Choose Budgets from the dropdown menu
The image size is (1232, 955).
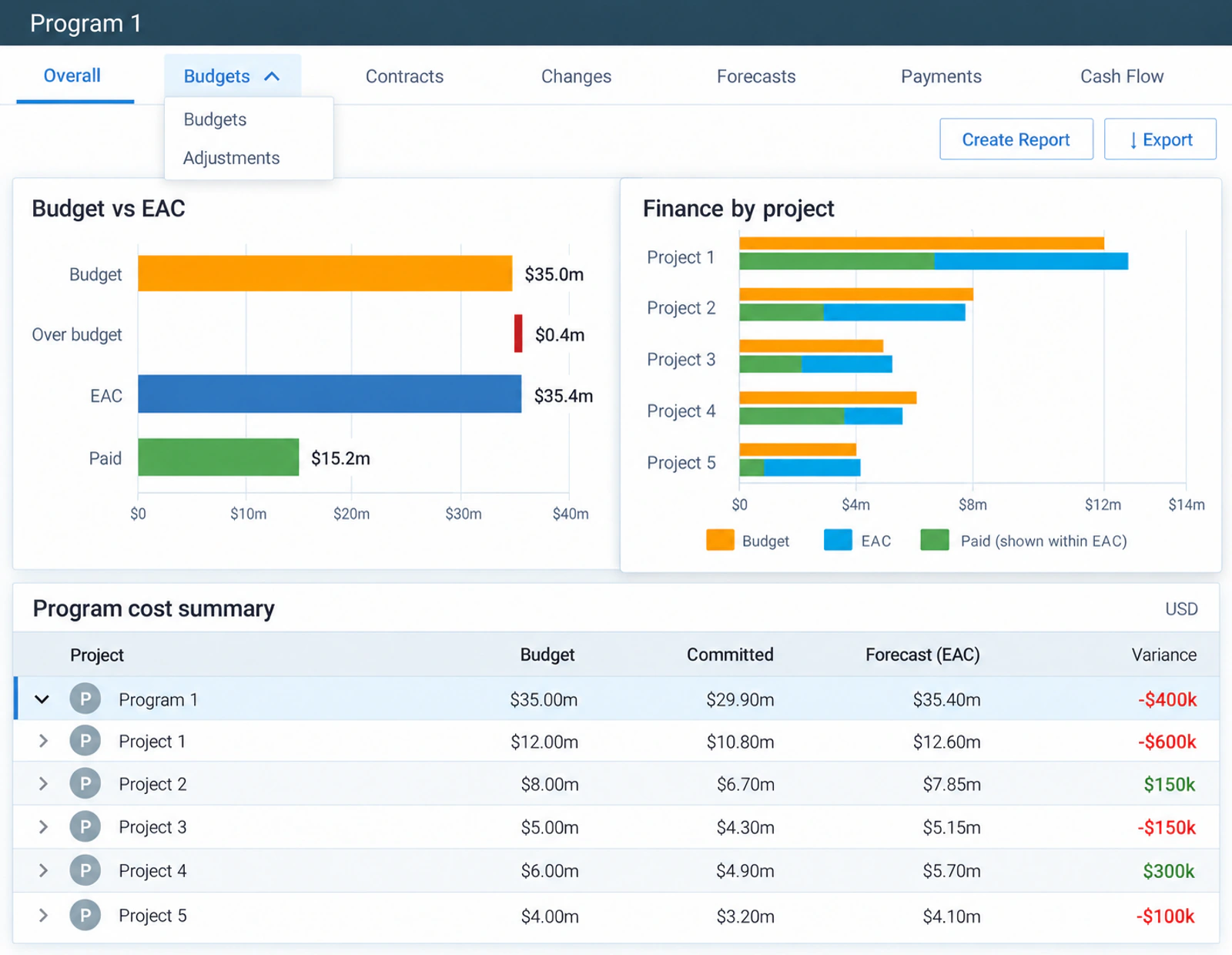coord(215,119)
